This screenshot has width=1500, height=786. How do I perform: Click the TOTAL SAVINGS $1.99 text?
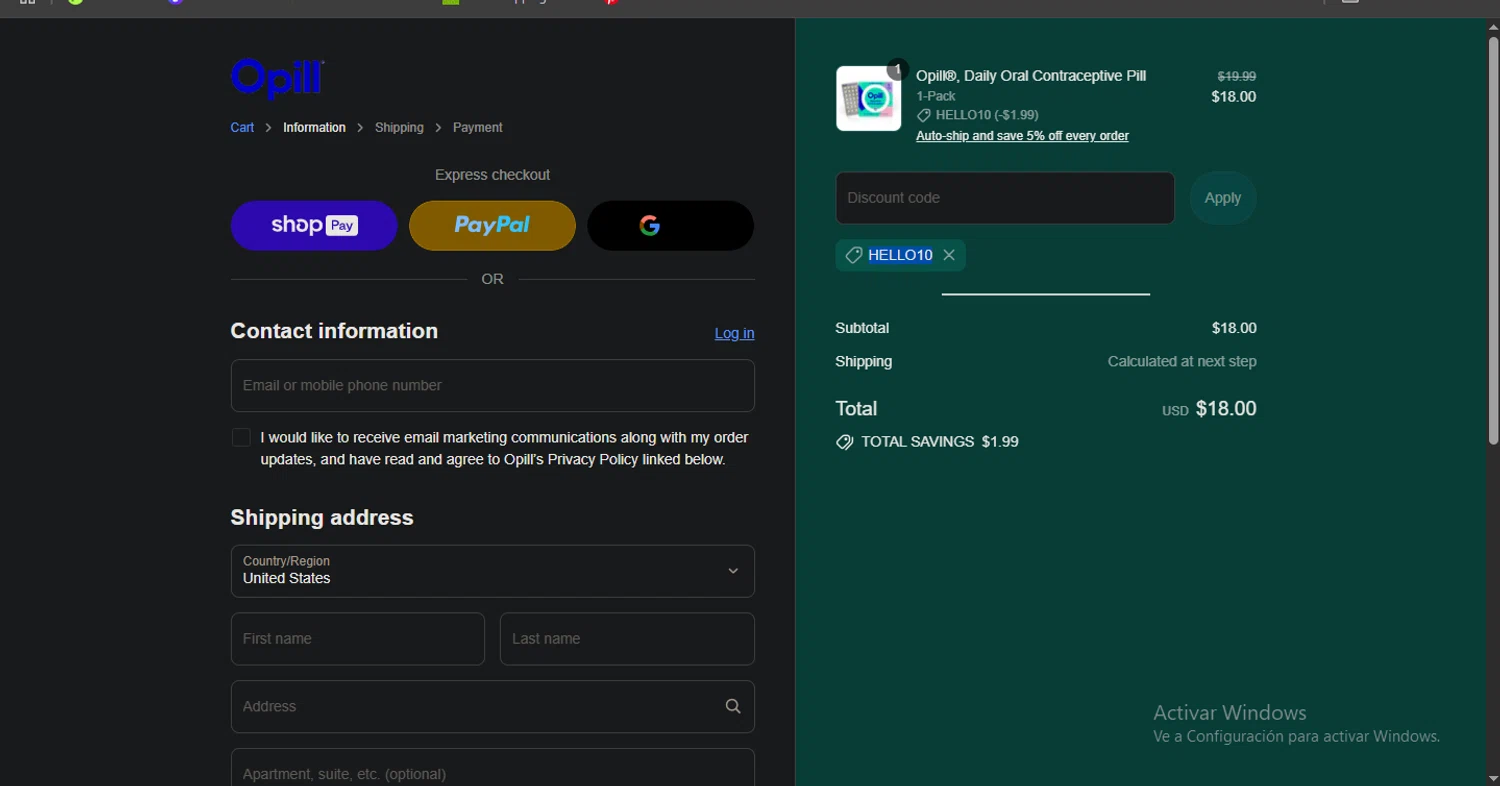pos(940,442)
